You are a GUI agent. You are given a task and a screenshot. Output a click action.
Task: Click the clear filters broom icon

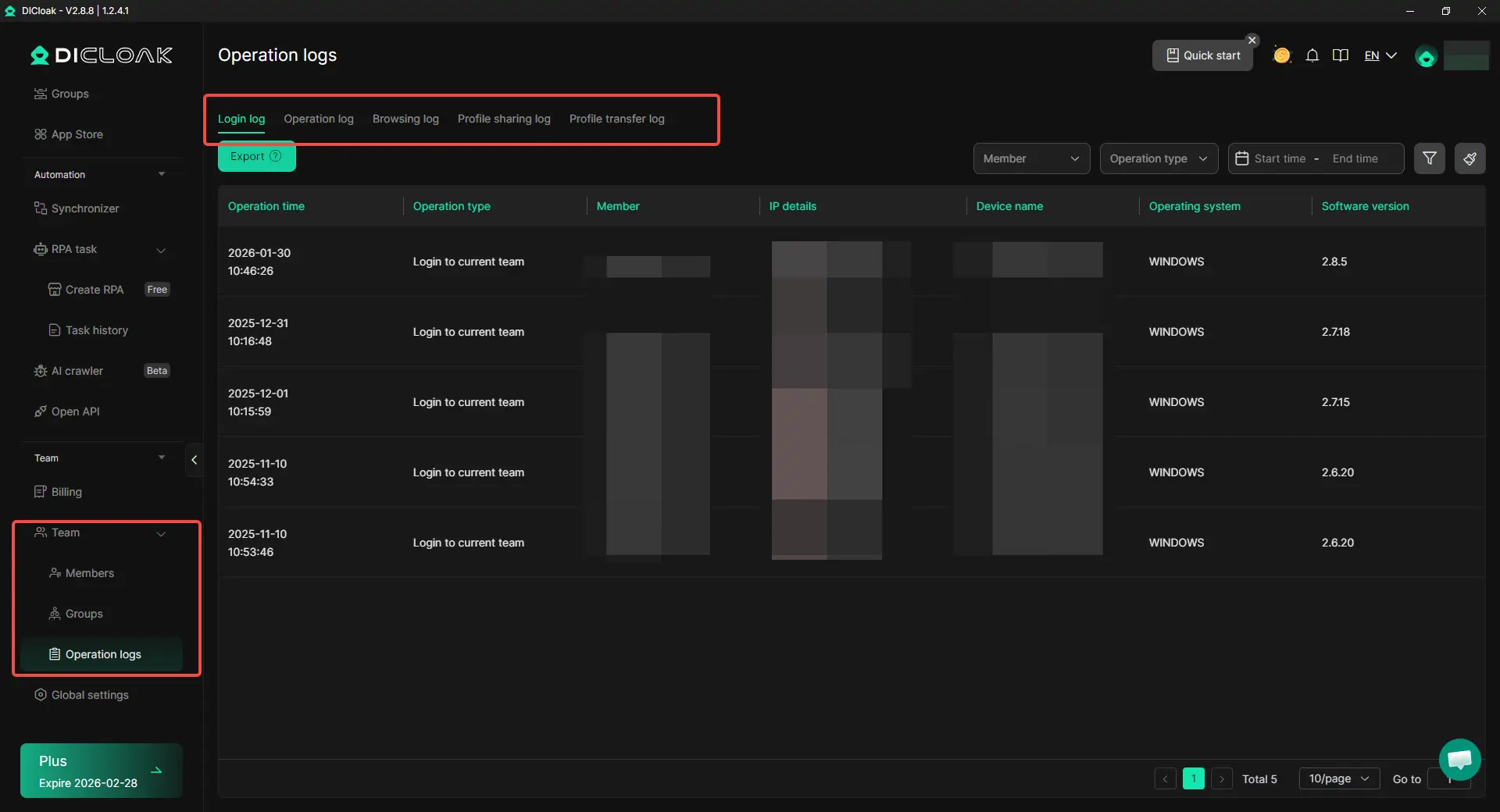pyautogui.click(x=1470, y=158)
